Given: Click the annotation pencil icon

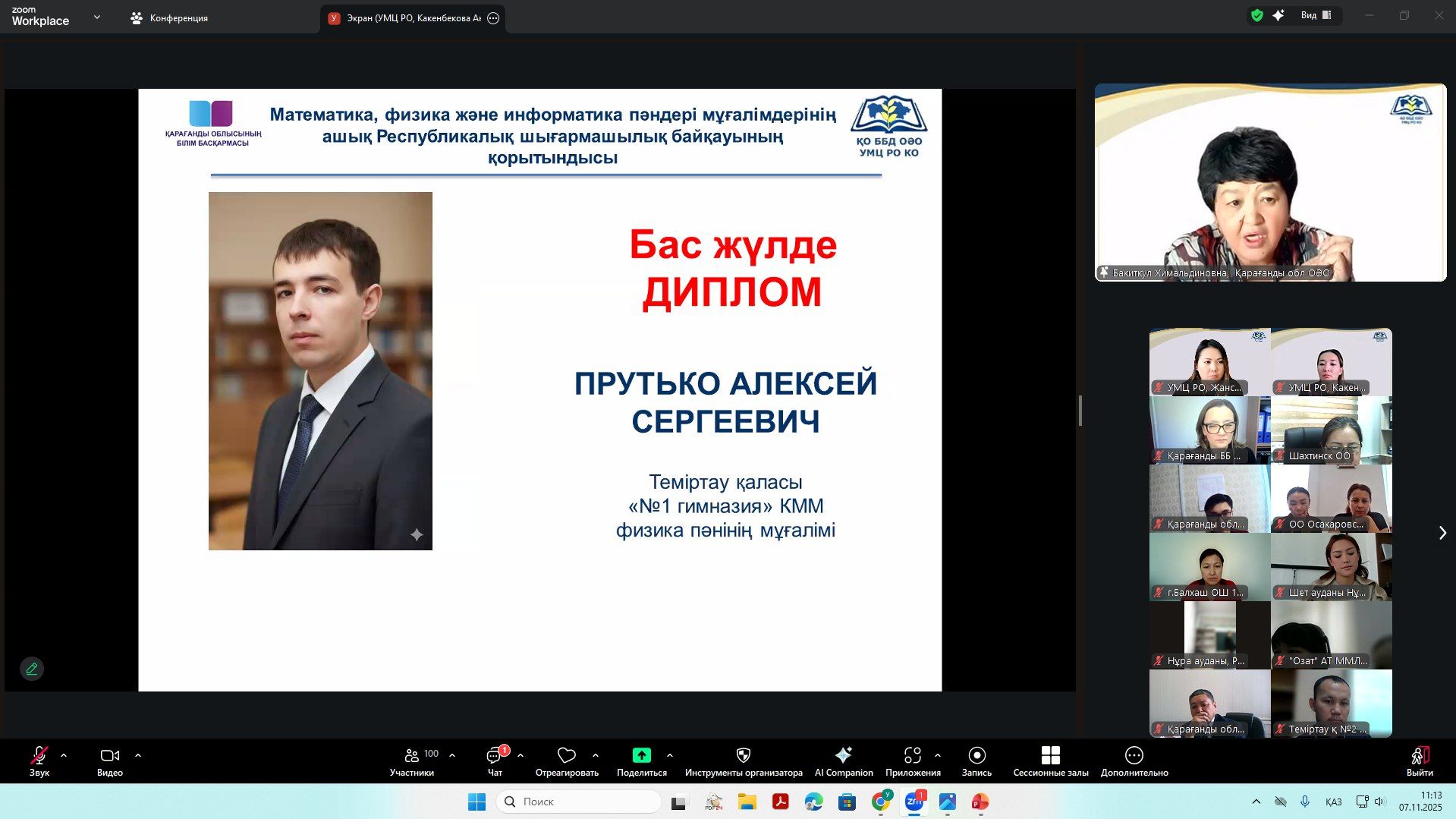Looking at the screenshot, I should 32,669.
